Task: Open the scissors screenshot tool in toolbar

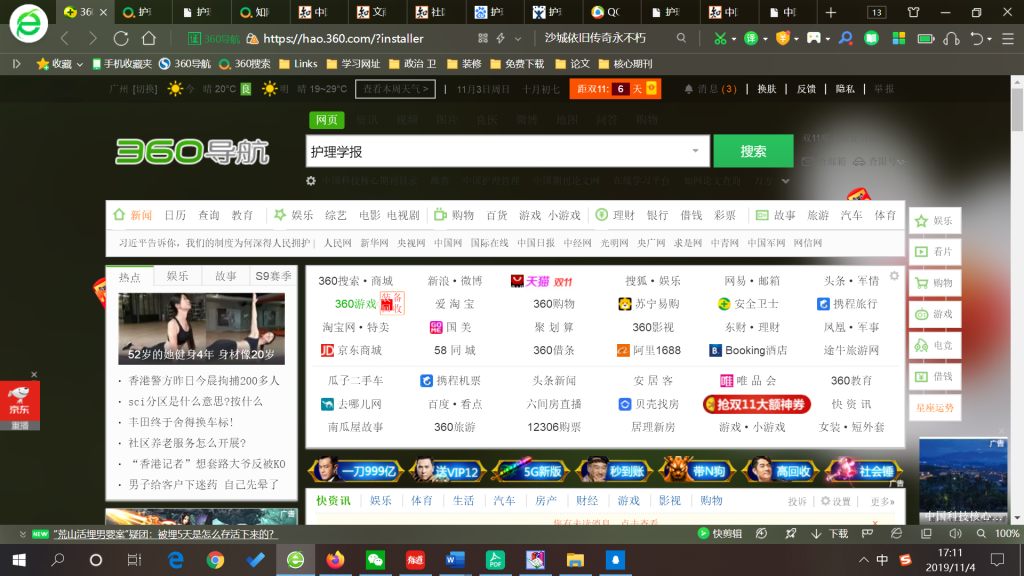Action: point(720,39)
